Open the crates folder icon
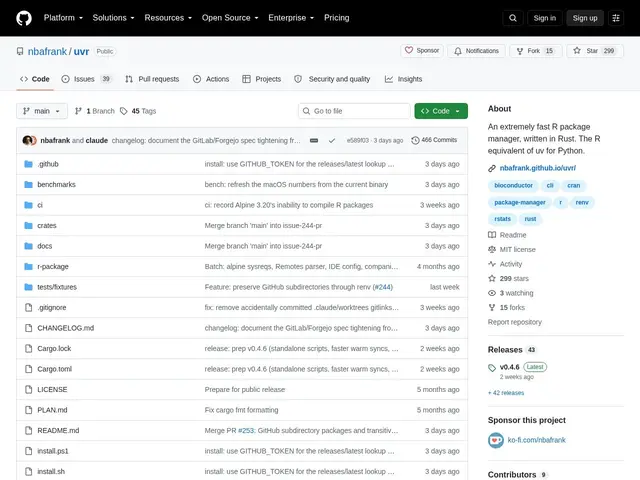Viewport: 640px width, 480px height. tap(28, 225)
